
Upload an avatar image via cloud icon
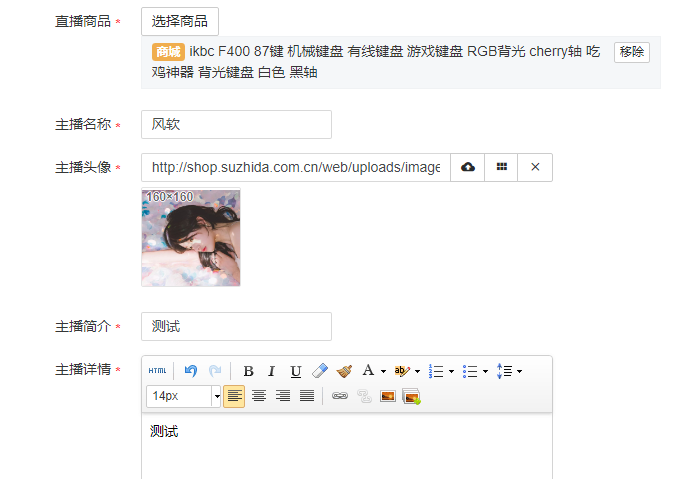[x=468, y=167]
